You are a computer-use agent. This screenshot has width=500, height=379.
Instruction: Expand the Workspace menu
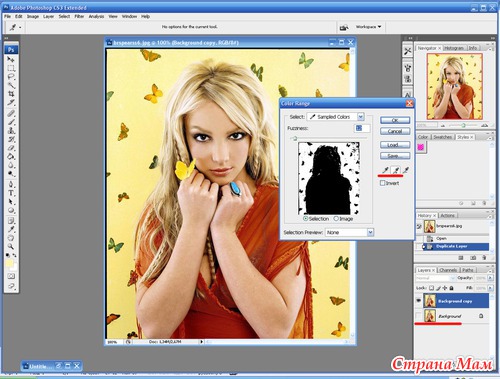point(368,27)
